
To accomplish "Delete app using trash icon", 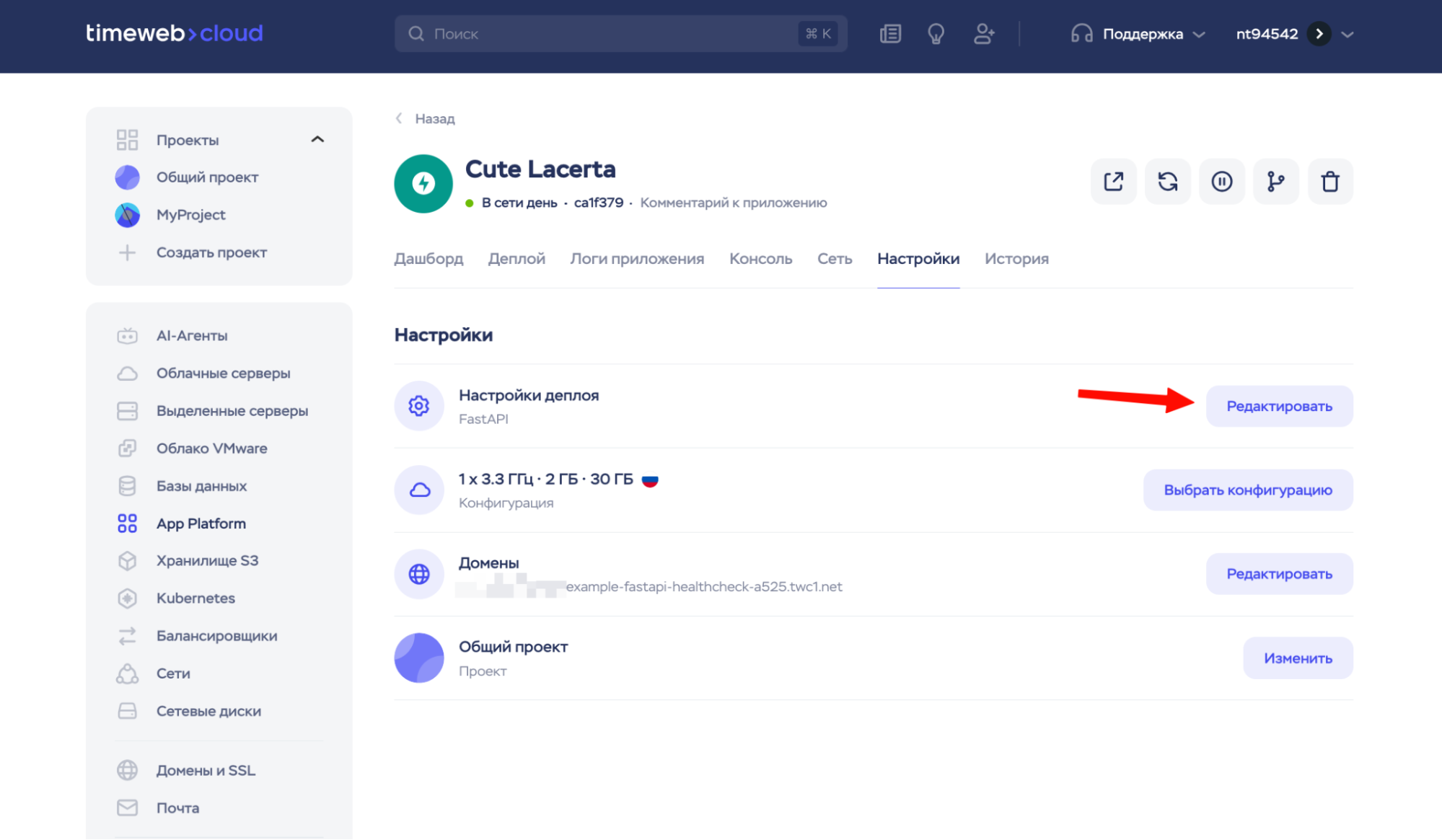I will (x=1329, y=182).
